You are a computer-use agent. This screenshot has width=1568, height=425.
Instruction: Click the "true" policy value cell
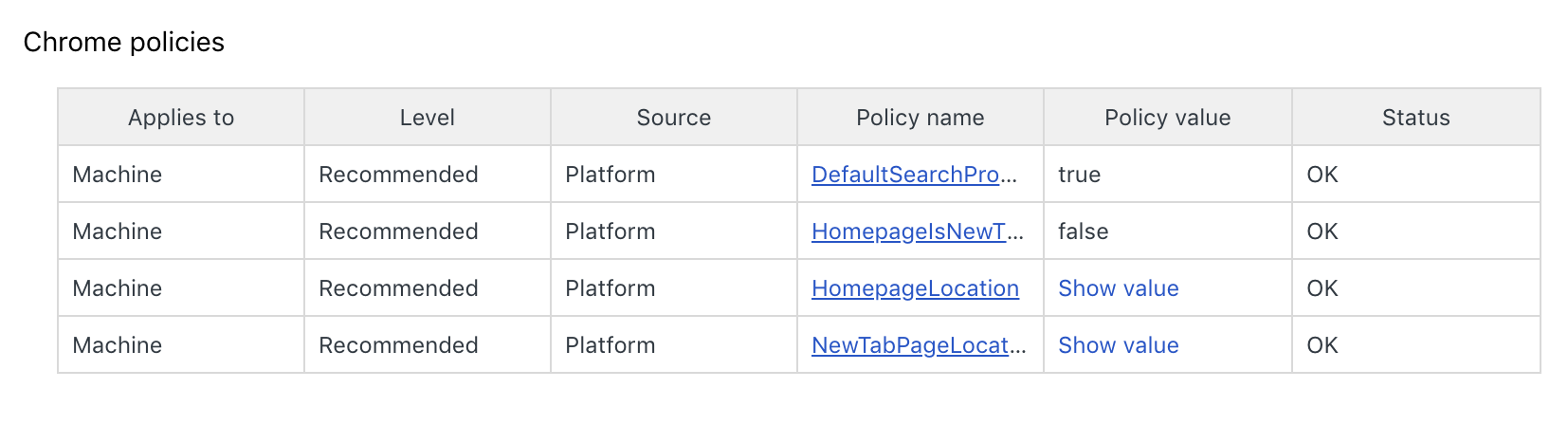(x=1079, y=175)
